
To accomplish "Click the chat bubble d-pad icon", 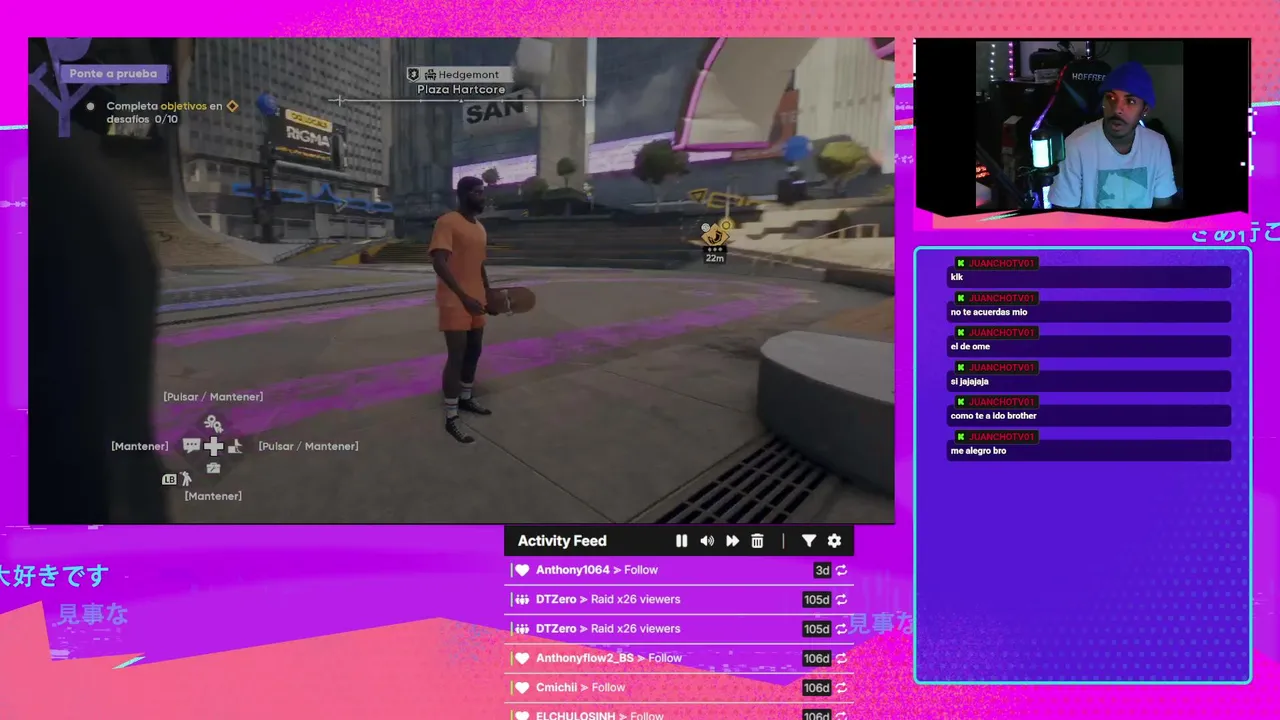I will coord(191,446).
